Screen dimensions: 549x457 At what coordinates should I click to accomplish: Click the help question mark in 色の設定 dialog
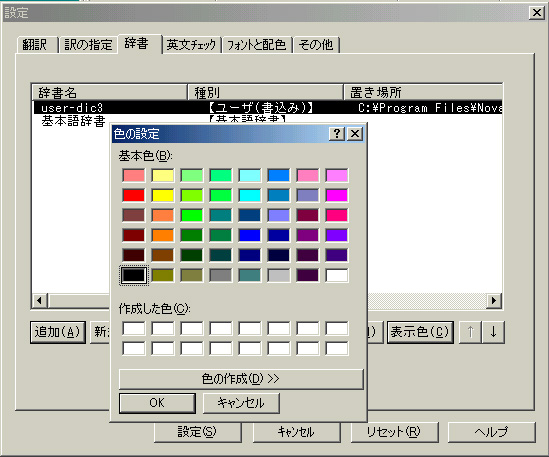(337, 133)
